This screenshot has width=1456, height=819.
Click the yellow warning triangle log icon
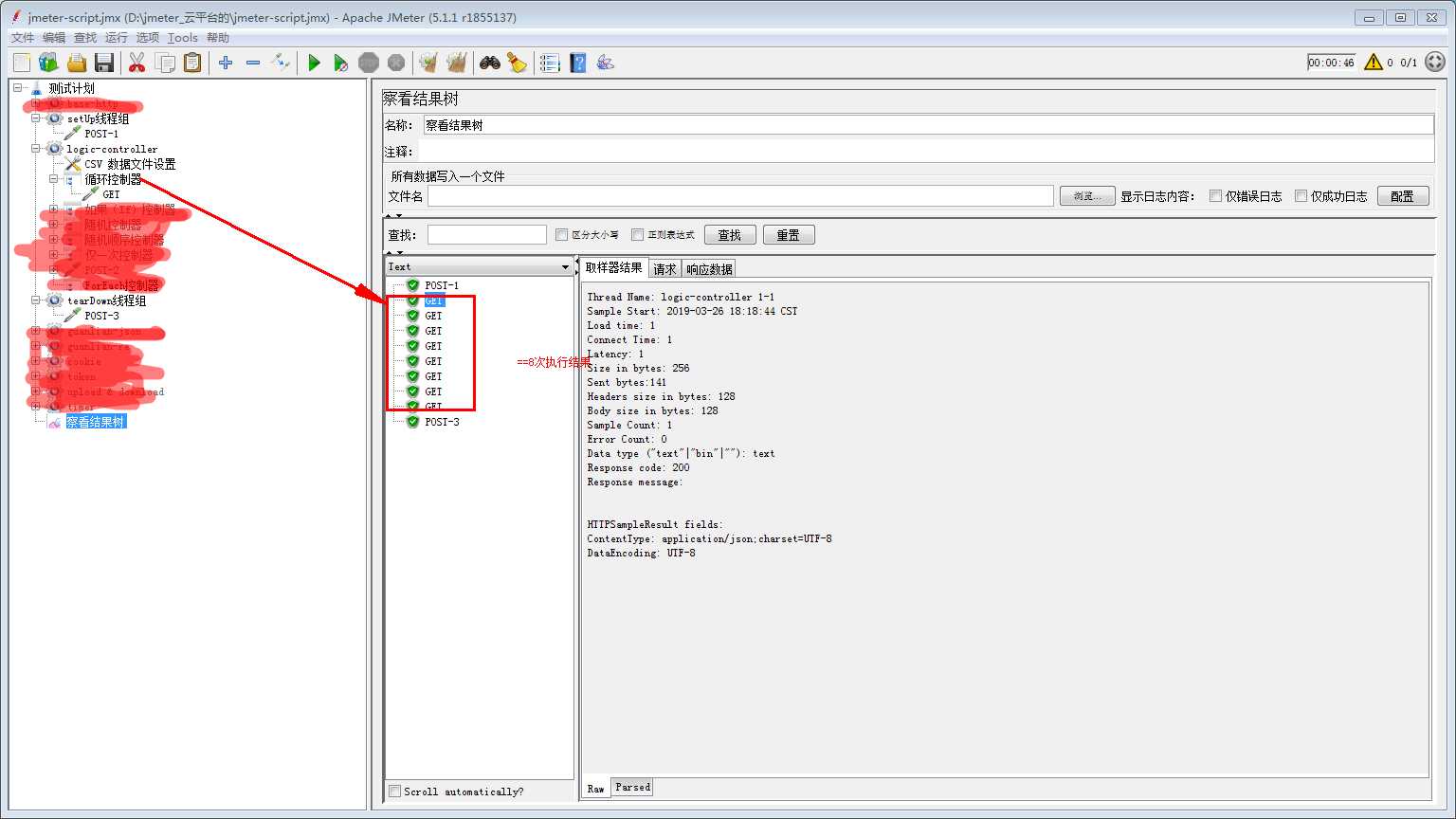coord(1374,63)
